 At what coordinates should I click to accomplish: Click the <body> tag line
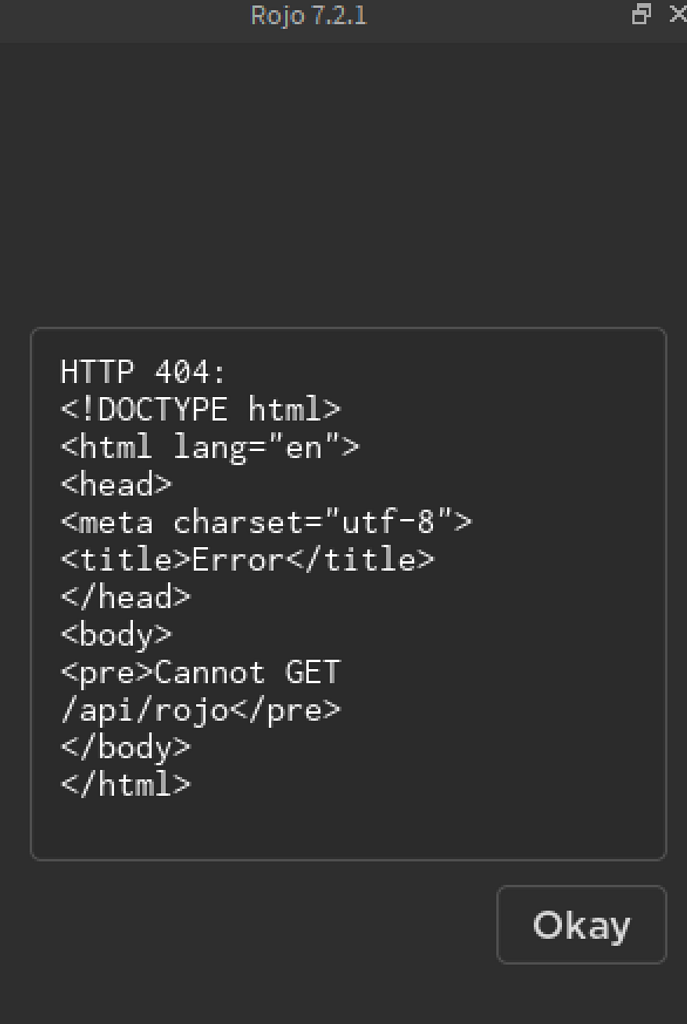tap(115, 634)
